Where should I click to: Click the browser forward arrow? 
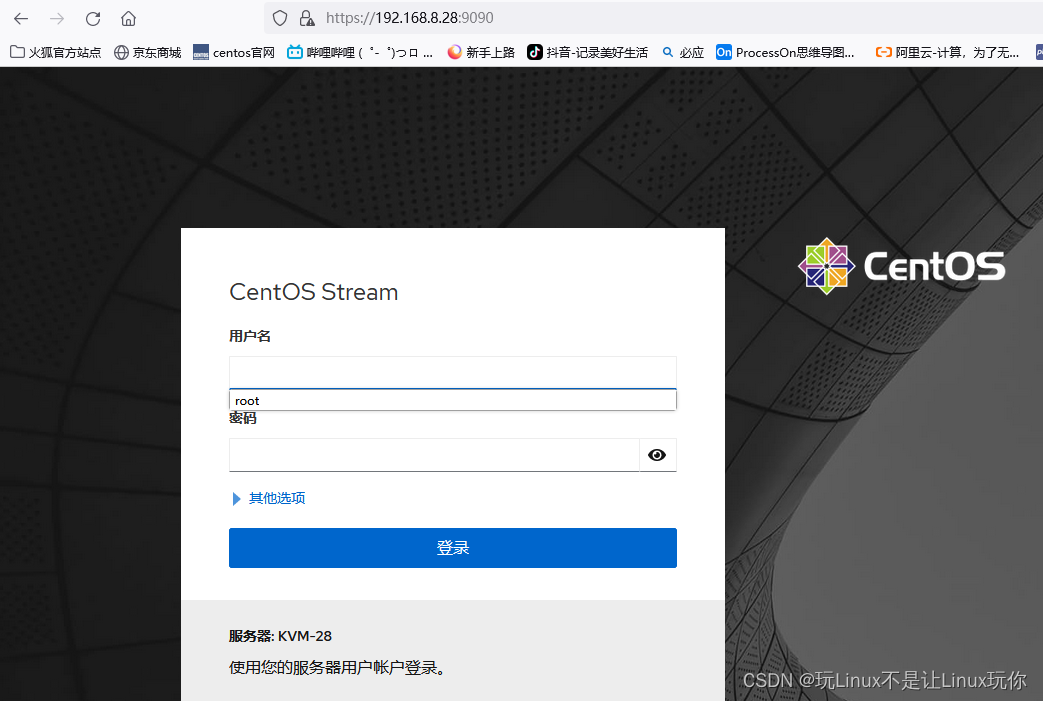coord(57,19)
